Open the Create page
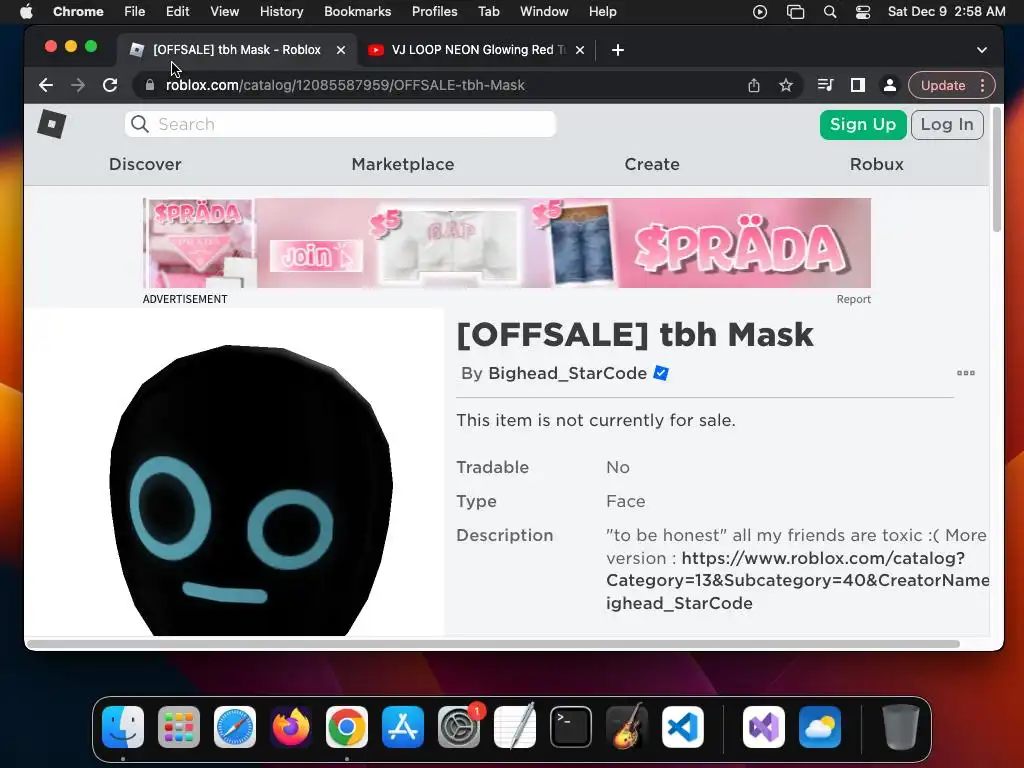This screenshot has height=768, width=1024. [652, 164]
